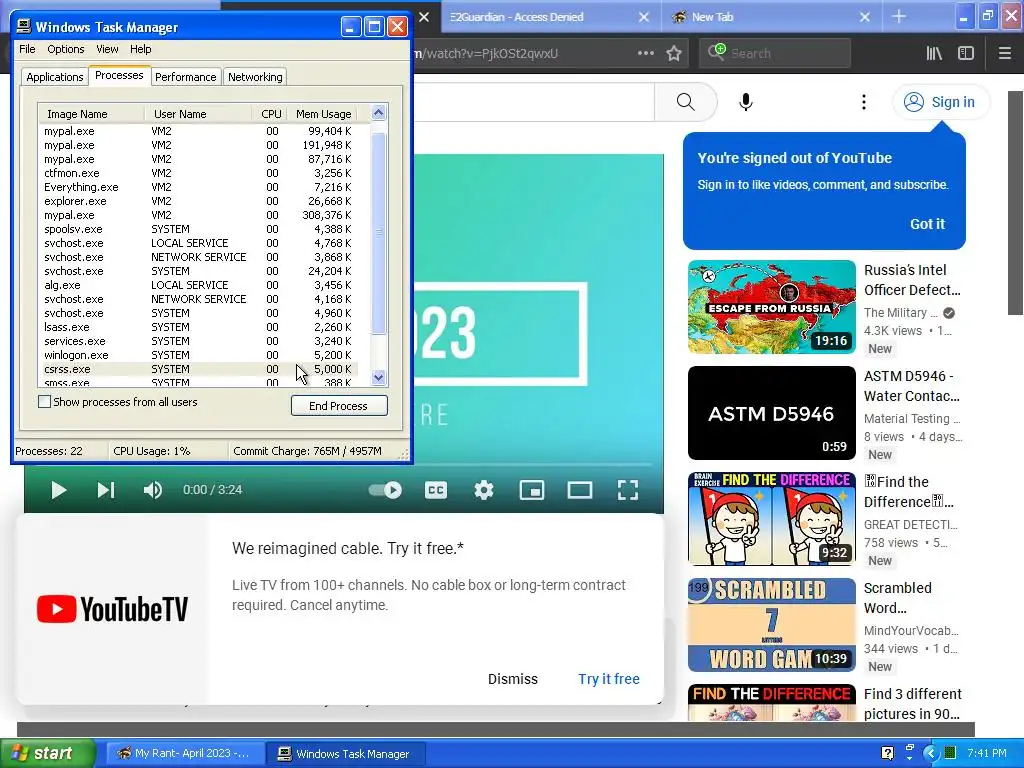
Task: Switch to Networking tab
Action: (x=255, y=77)
